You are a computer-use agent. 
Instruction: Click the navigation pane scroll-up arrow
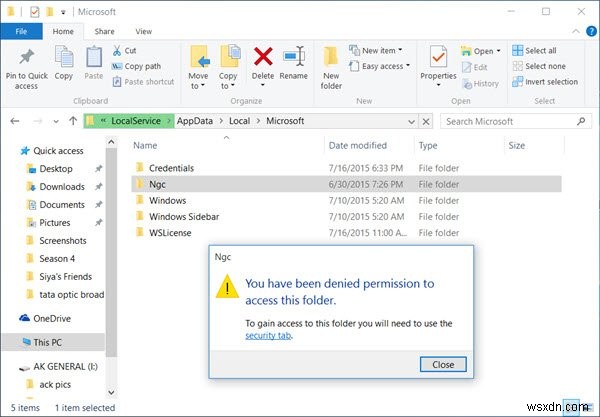click(111, 142)
